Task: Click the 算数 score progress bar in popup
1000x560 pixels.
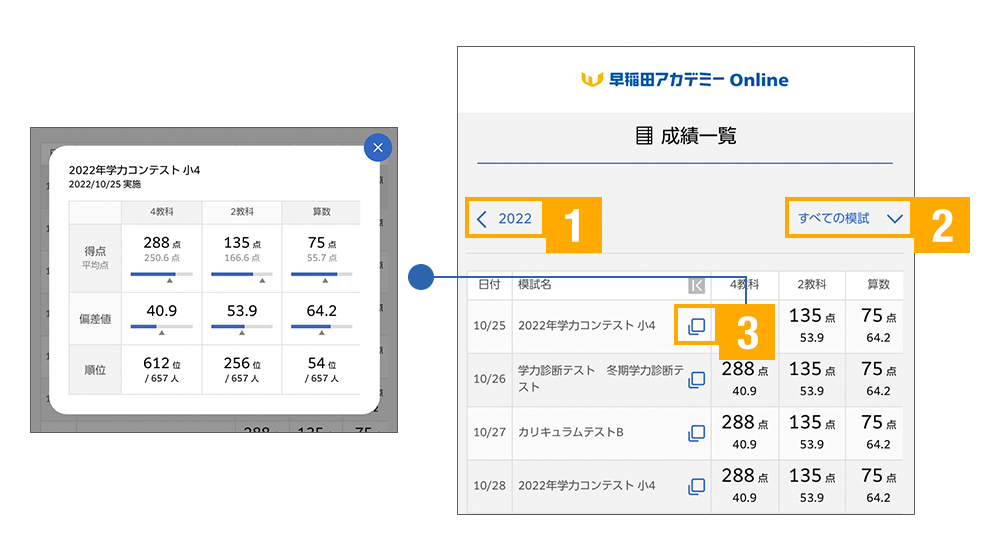Action: tap(321, 274)
